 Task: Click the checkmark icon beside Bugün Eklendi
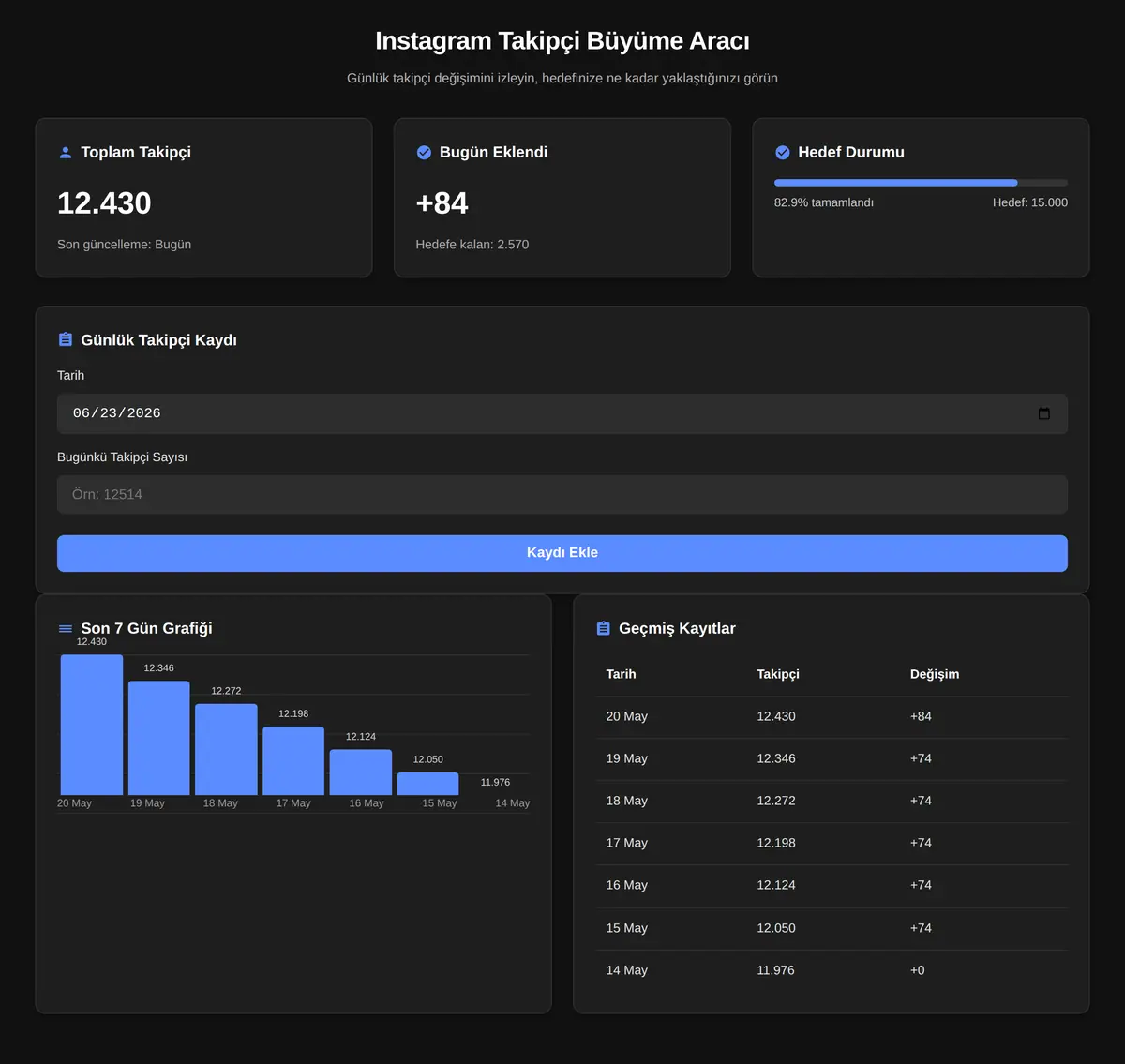coord(424,153)
